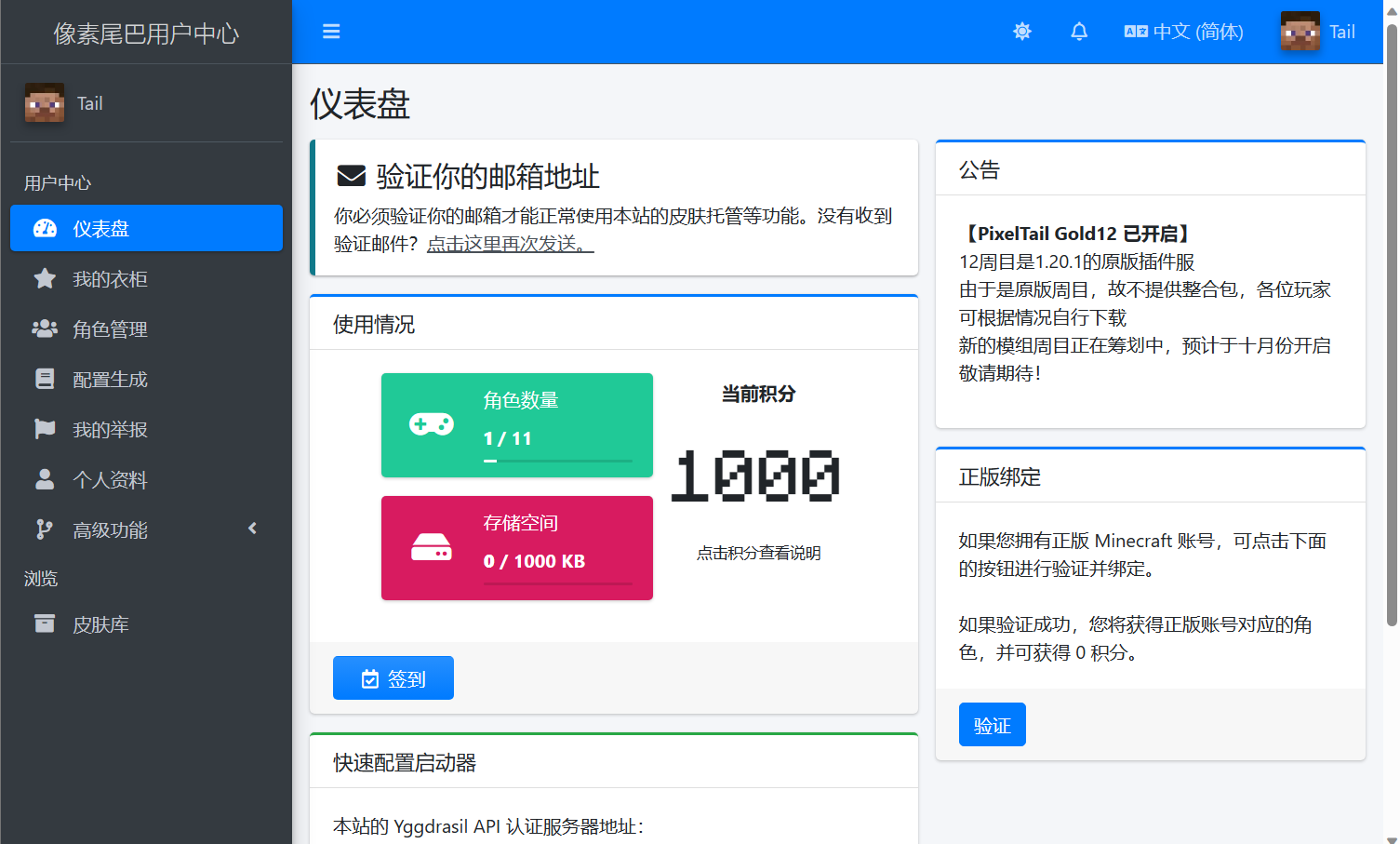Click the users icon for 角色管理
Image resolution: width=1400 pixels, height=844 pixels.
click(x=45, y=329)
